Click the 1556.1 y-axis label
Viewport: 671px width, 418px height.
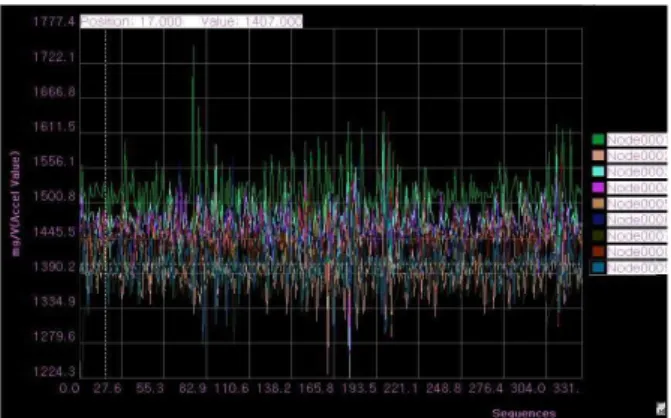point(54,161)
